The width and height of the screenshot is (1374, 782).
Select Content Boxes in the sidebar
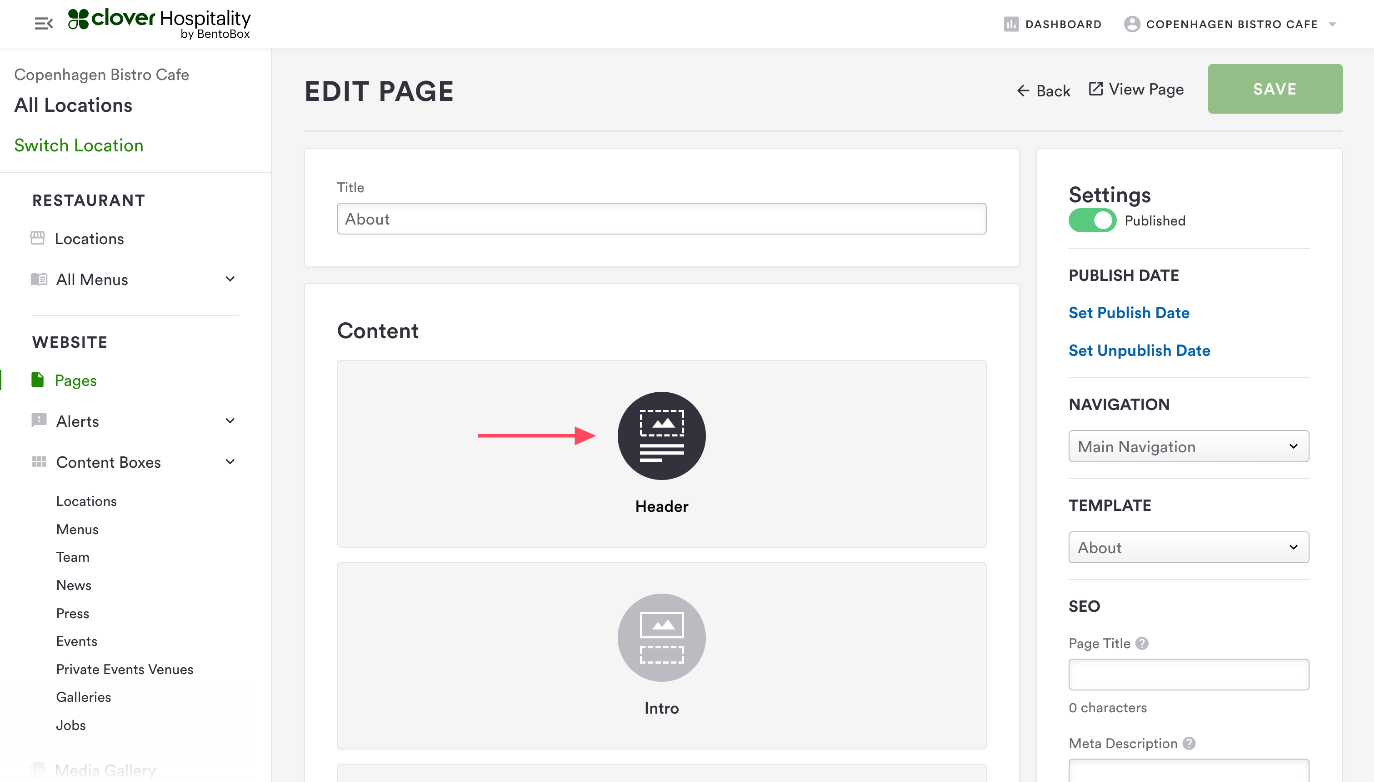pos(108,463)
